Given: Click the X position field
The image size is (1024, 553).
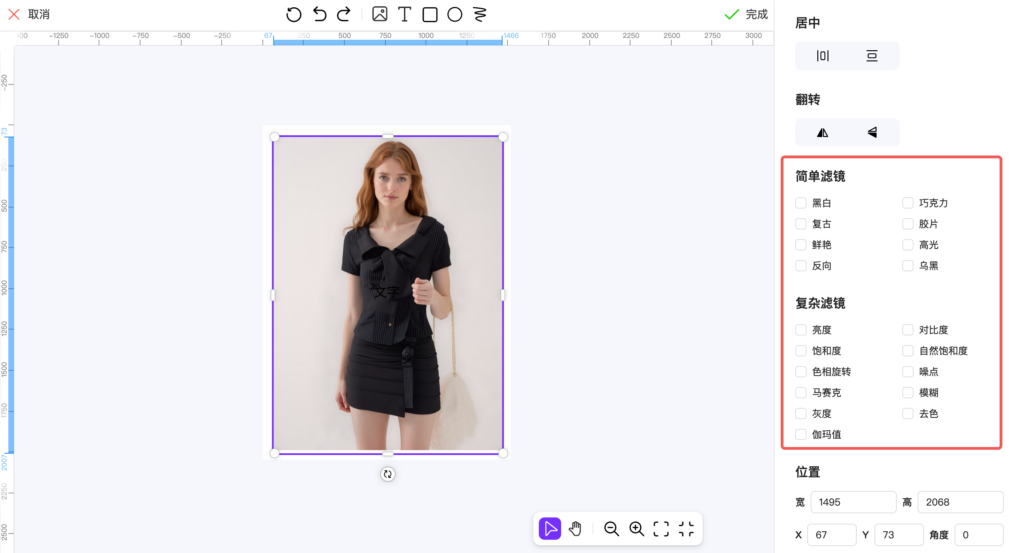Looking at the screenshot, I should tap(832, 535).
